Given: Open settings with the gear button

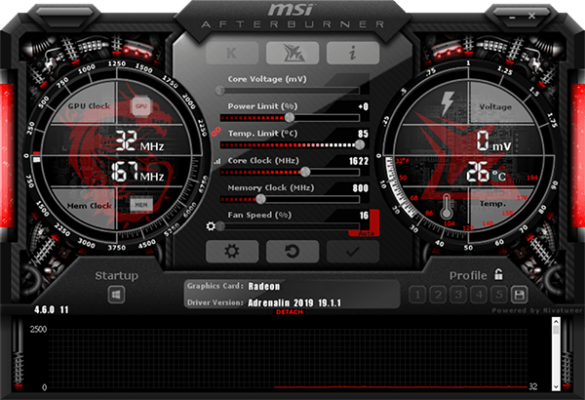Looking at the screenshot, I should pyautogui.click(x=232, y=251).
